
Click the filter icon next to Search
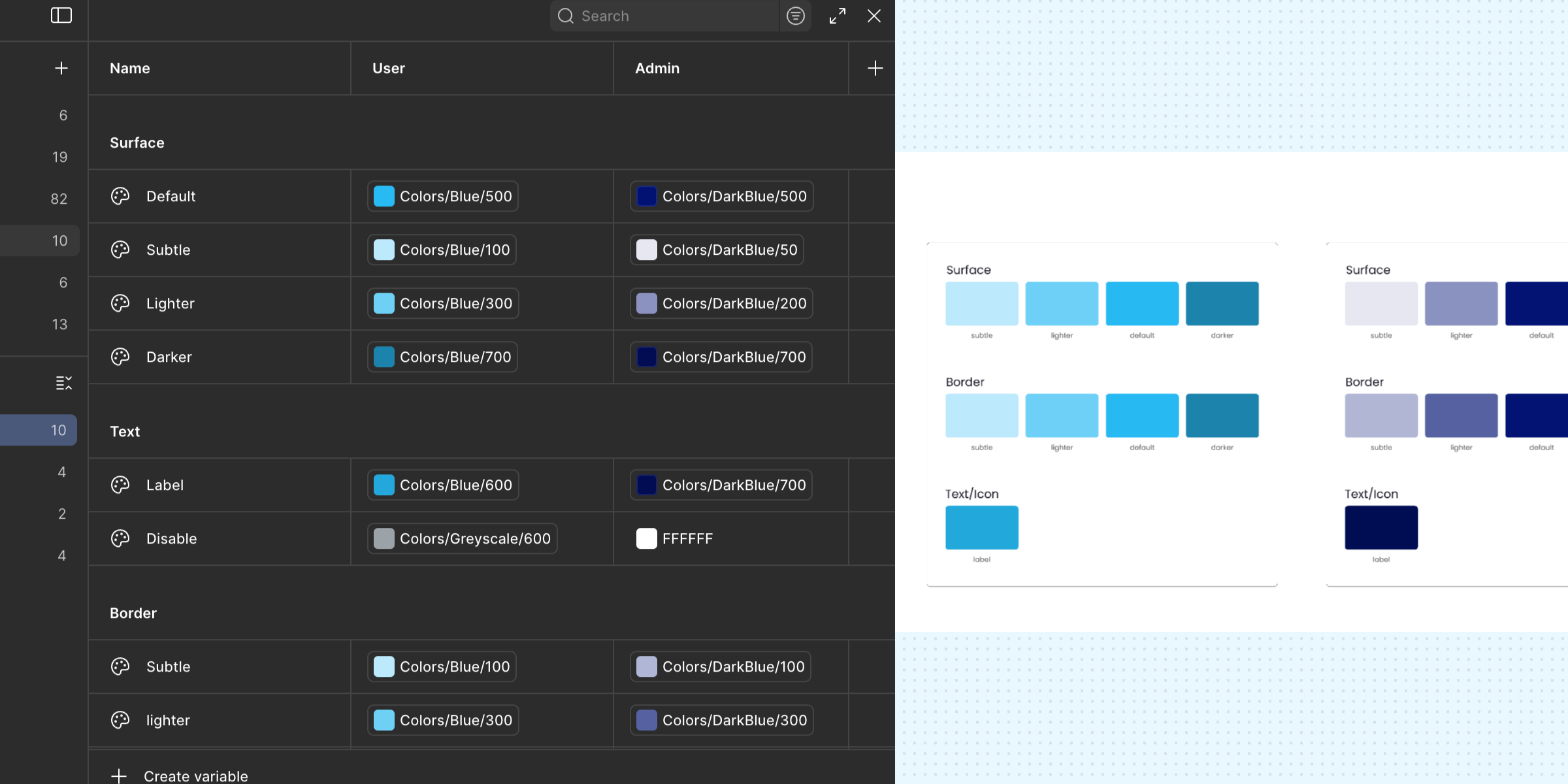[x=795, y=16]
